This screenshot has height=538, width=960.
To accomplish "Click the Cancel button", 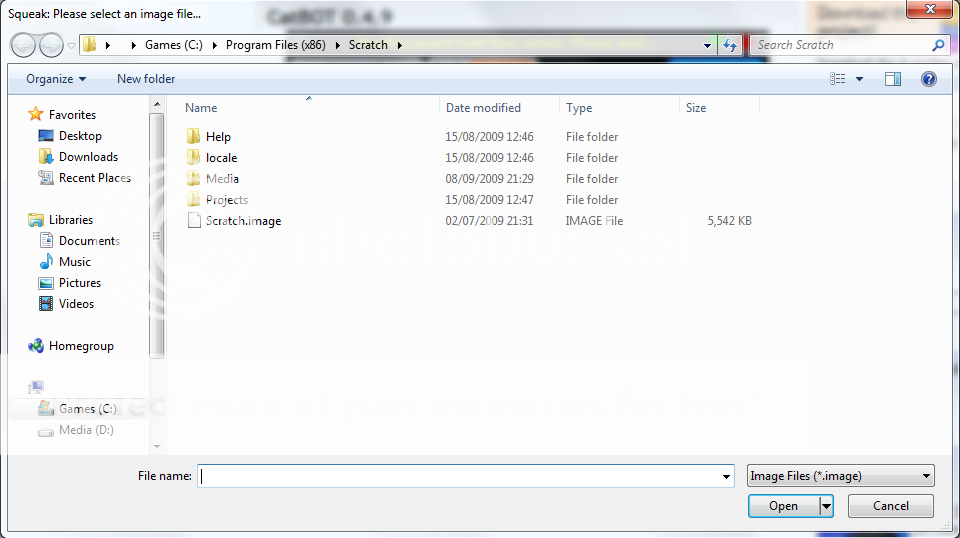I will point(891,506).
